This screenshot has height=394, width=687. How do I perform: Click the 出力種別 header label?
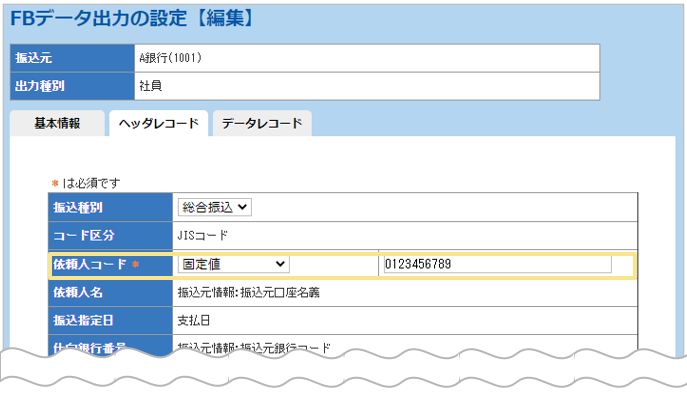[40, 86]
